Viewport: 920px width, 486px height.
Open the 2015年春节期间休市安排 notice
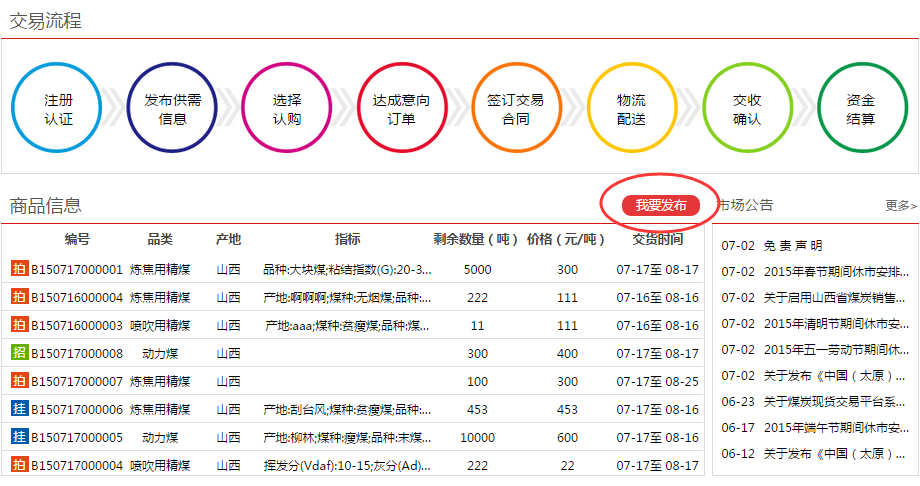[x=836, y=272]
